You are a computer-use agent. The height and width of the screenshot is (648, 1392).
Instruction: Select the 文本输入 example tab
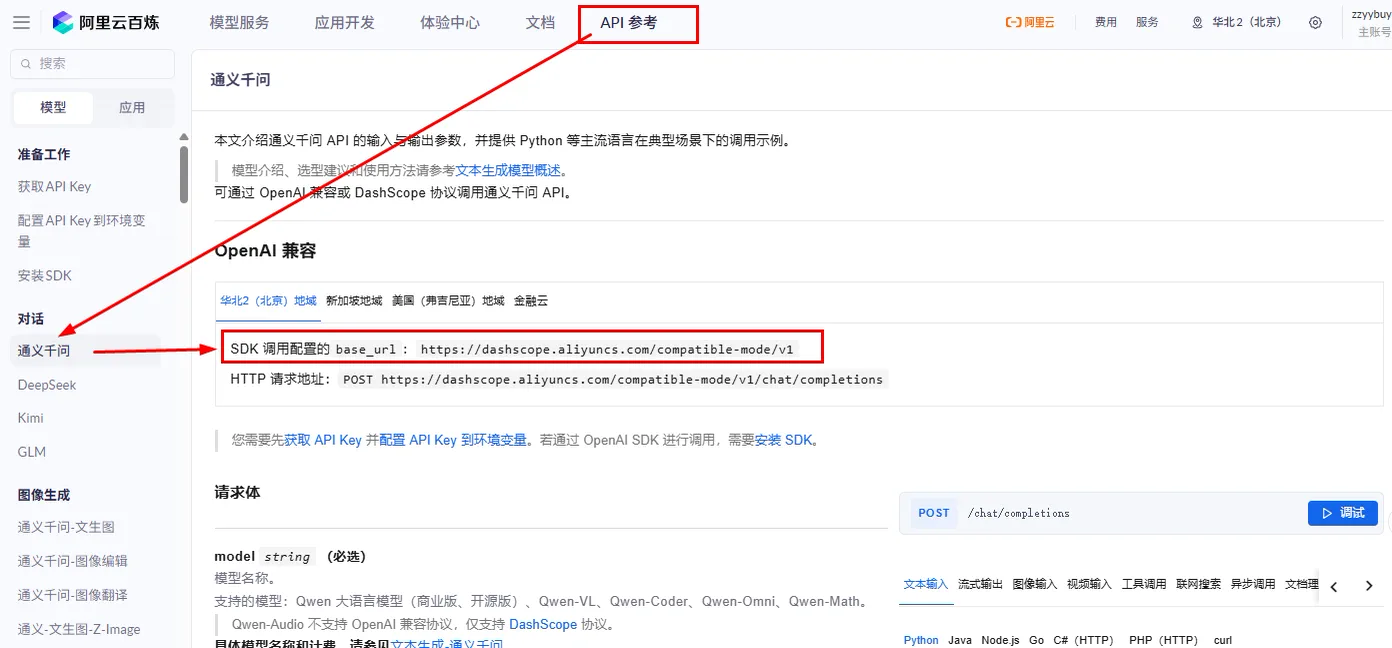click(x=926, y=584)
